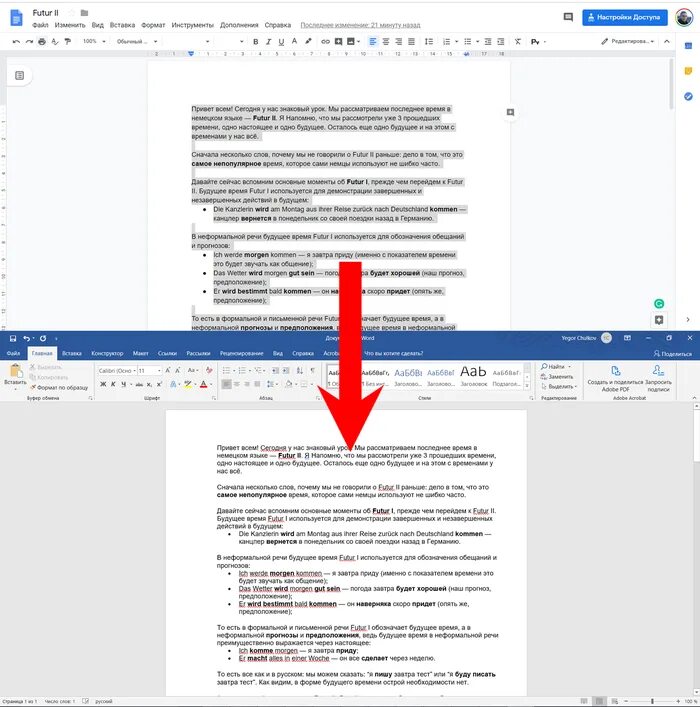The image size is (700, 707).
Task: Open Google Tasks side panel icon
Action: 688,96
